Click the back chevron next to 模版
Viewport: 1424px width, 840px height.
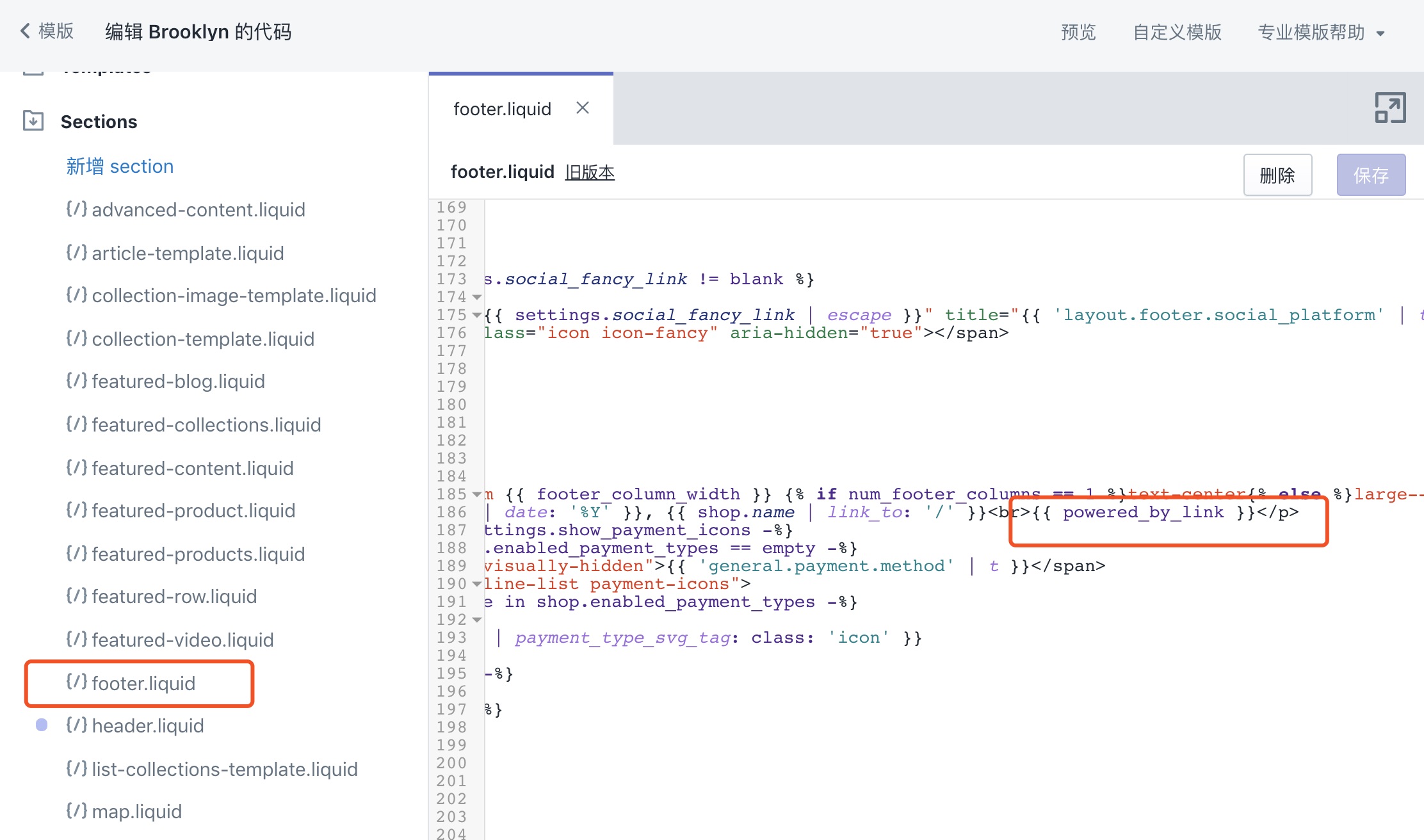[x=26, y=31]
